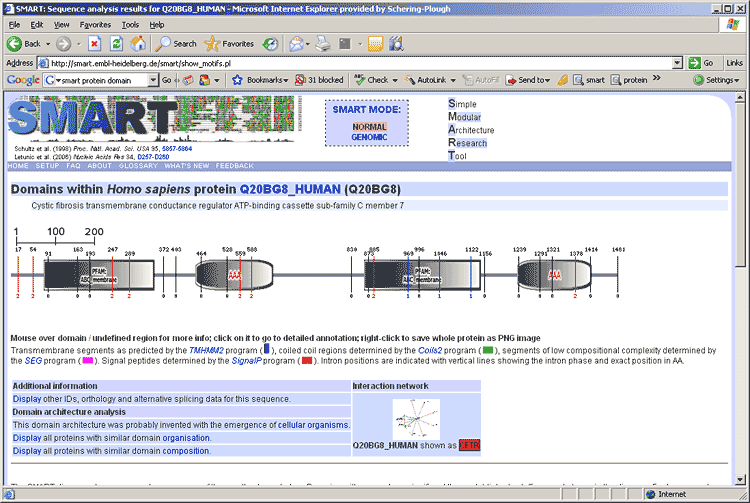
Task: Click the Send to toolbar button
Action: click(x=529, y=80)
